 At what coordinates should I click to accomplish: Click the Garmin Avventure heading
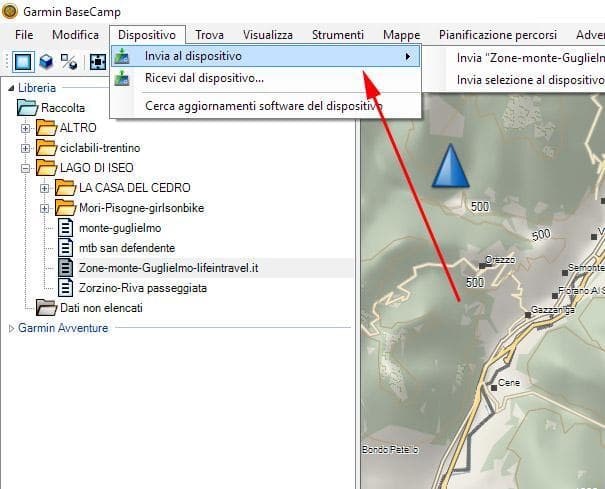[x=63, y=328]
